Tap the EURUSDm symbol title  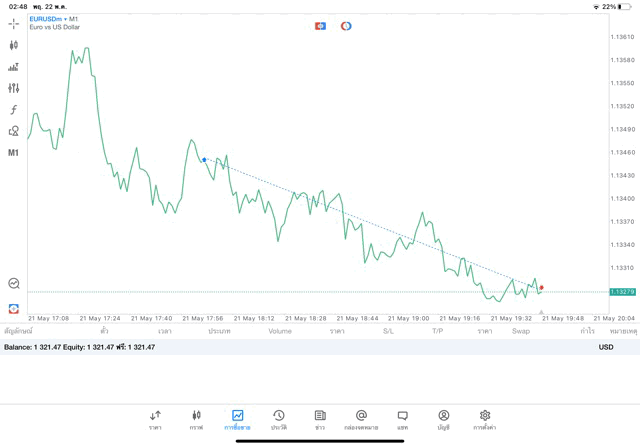[48, 19]
